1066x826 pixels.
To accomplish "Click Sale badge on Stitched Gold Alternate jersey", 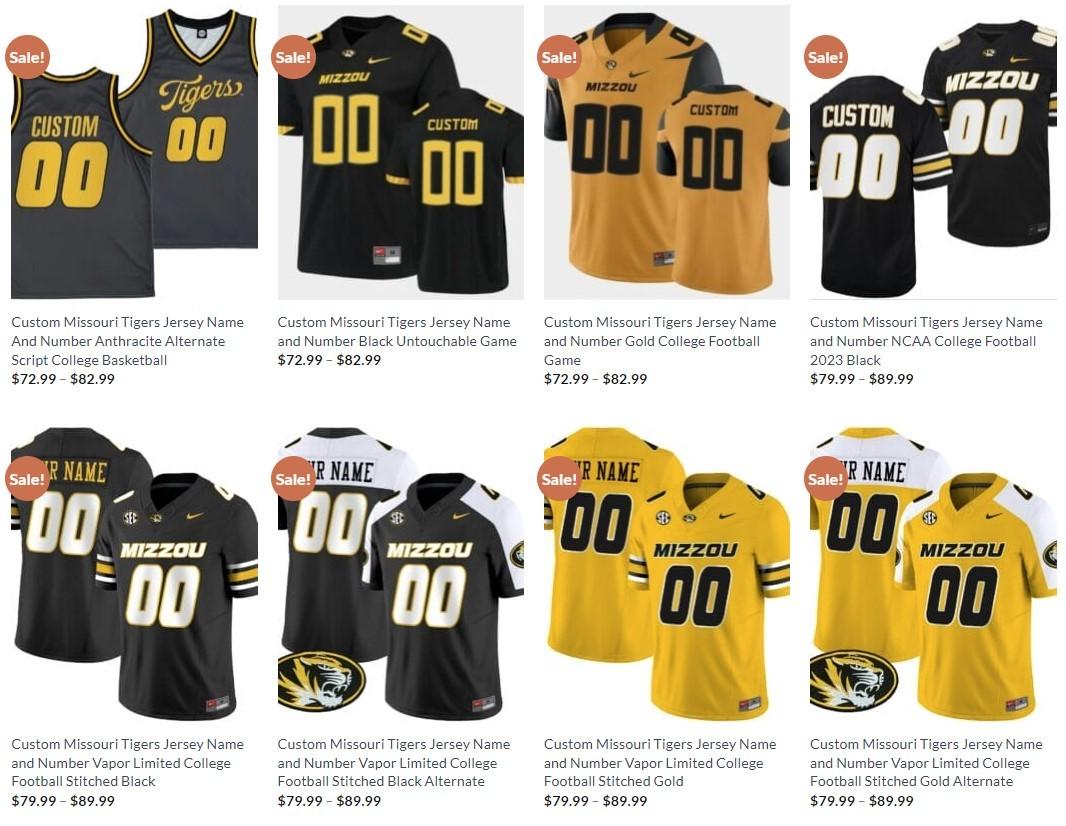I will 825,479.
